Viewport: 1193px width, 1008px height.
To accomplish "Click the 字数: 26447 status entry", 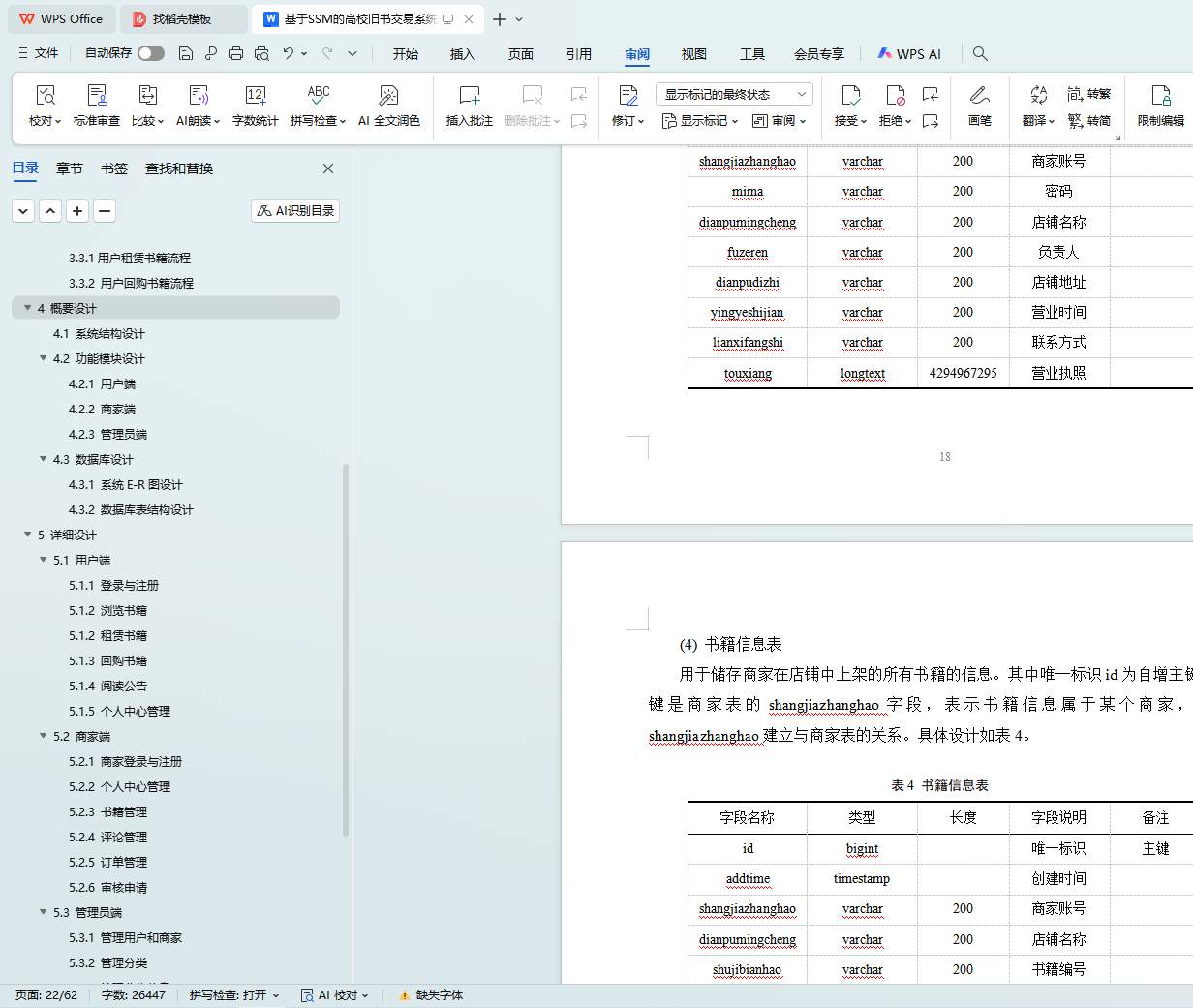I will tap(134, 995).
